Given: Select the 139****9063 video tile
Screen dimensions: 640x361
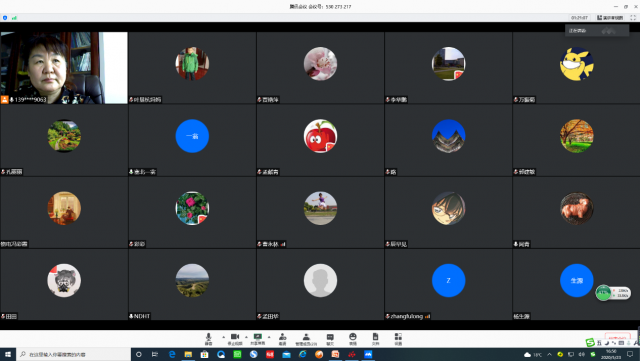Looking at the screenshot, I should pos(64,68).
